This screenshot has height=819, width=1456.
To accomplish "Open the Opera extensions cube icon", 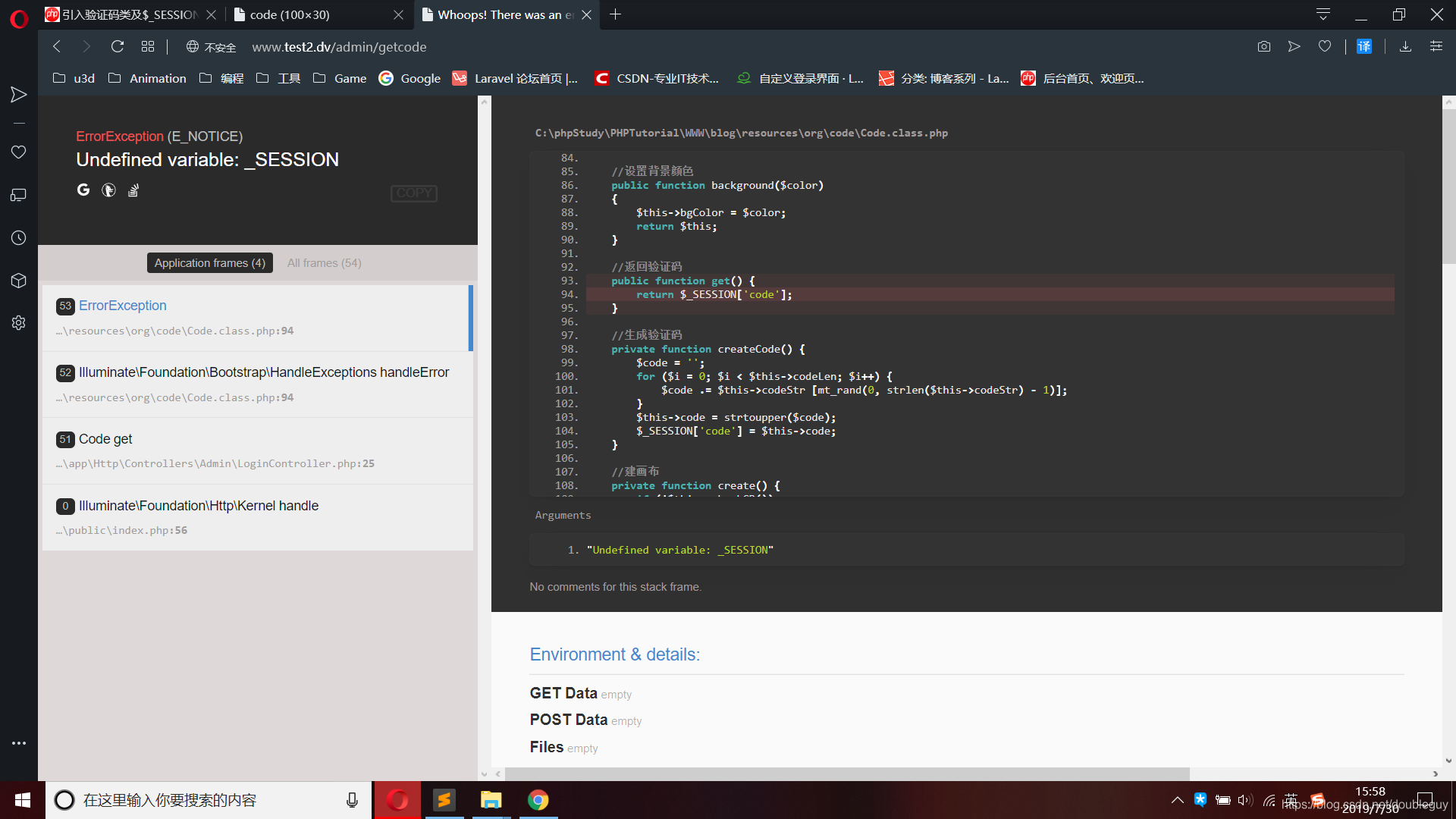I will click(x=19, y=281).
